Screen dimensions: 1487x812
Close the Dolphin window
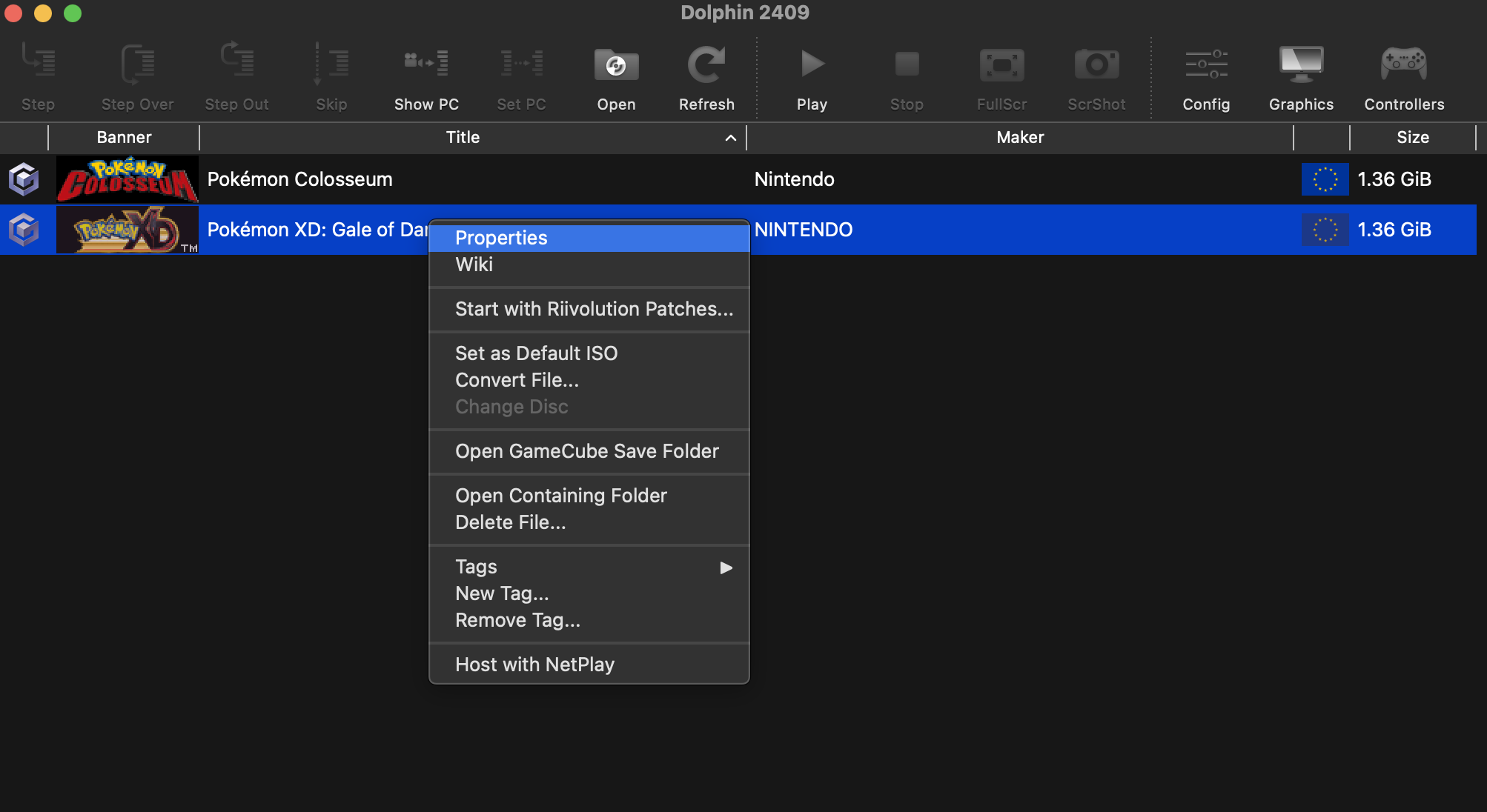[x=13, y=13]
